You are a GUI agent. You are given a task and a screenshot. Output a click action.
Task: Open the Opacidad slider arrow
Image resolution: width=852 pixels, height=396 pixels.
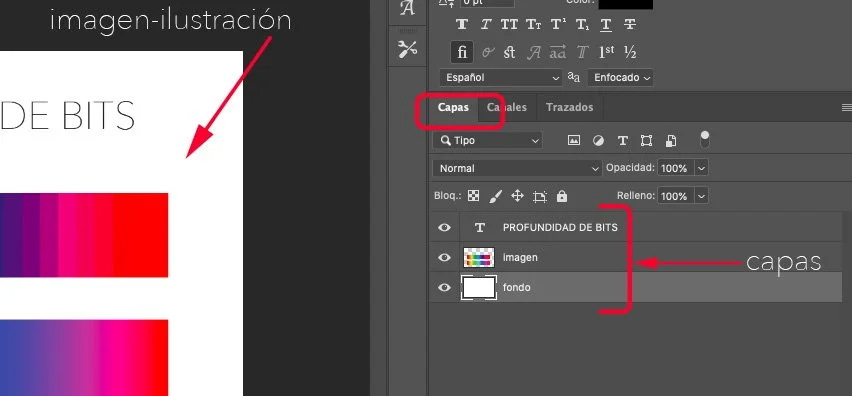701,168
